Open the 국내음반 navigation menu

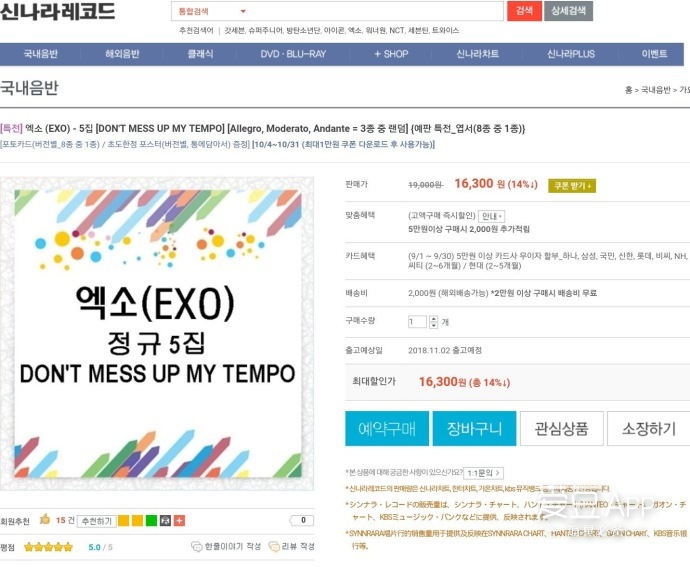click(x=40, y=54)
